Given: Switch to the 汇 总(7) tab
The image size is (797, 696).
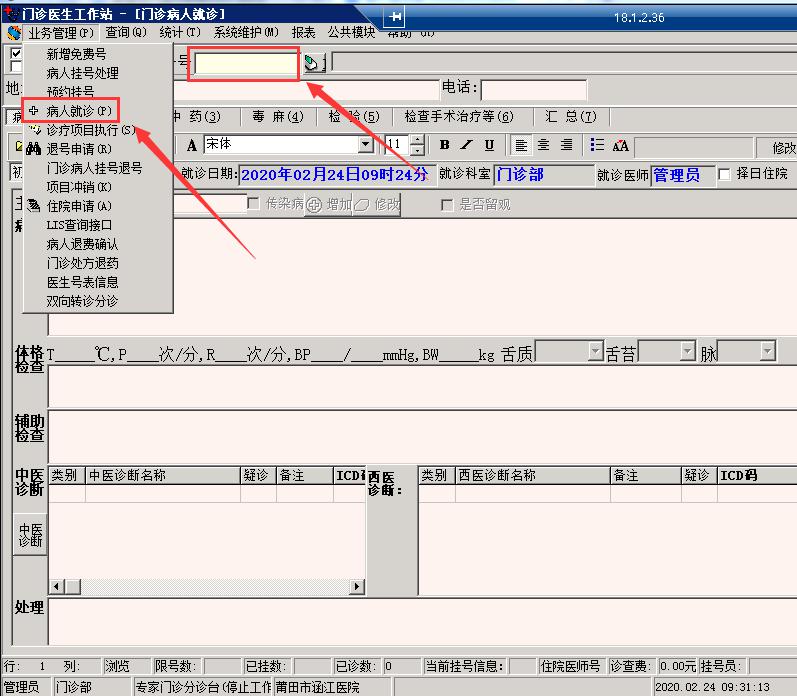Looking at the screenshot, I should click(x=571, y=116).
